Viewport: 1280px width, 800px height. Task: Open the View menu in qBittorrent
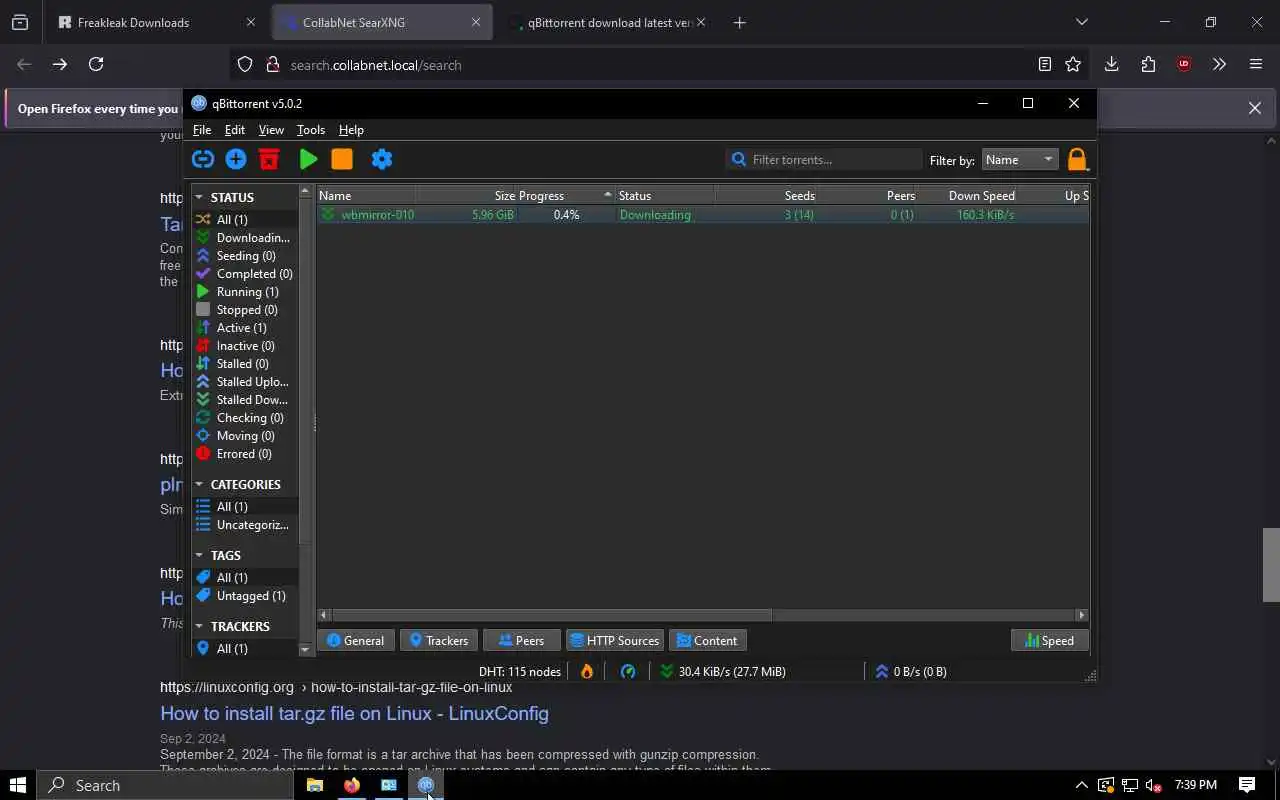271,130
